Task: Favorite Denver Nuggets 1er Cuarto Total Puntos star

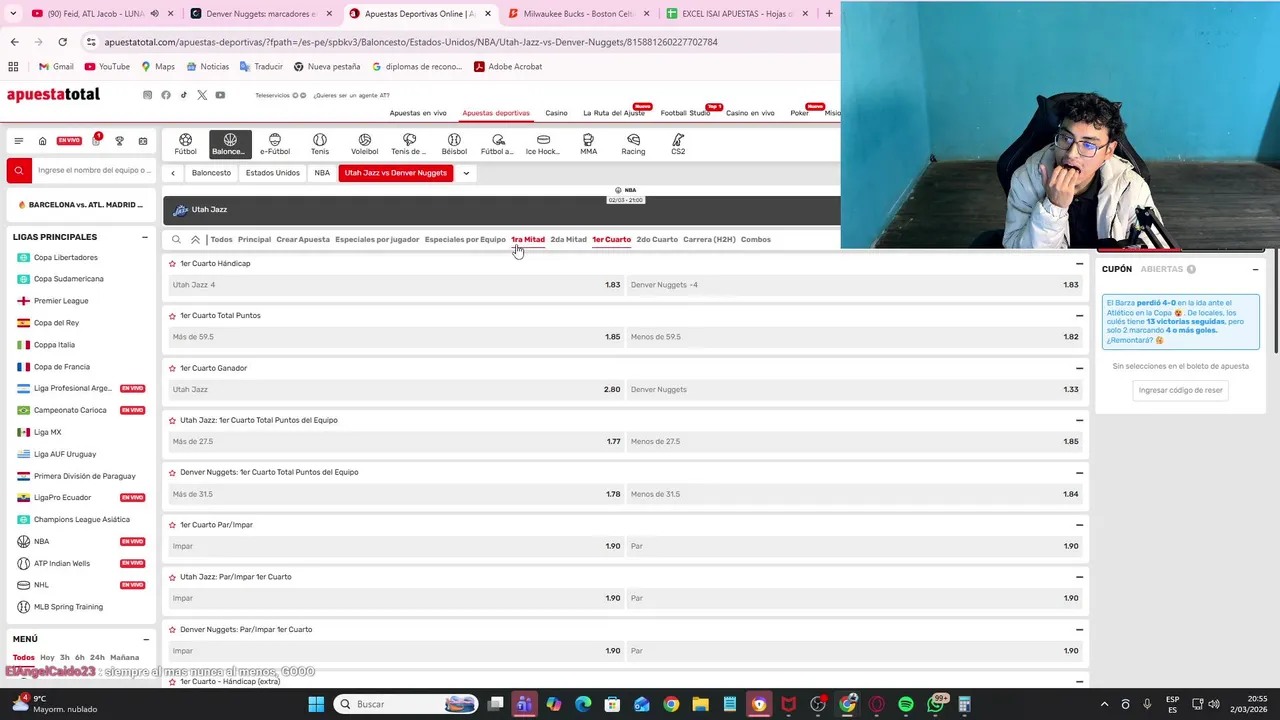Action: tap(172, 472)
